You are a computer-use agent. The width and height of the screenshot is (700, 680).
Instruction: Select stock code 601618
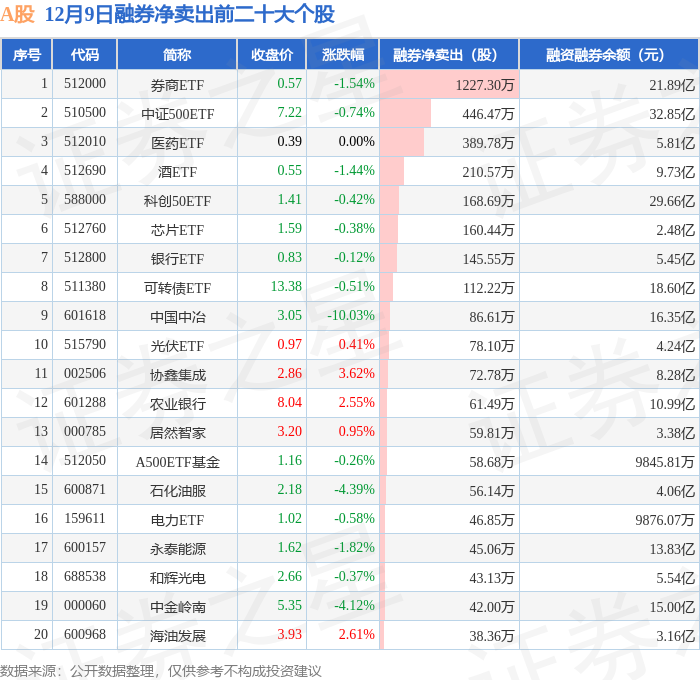click(85, 316)
